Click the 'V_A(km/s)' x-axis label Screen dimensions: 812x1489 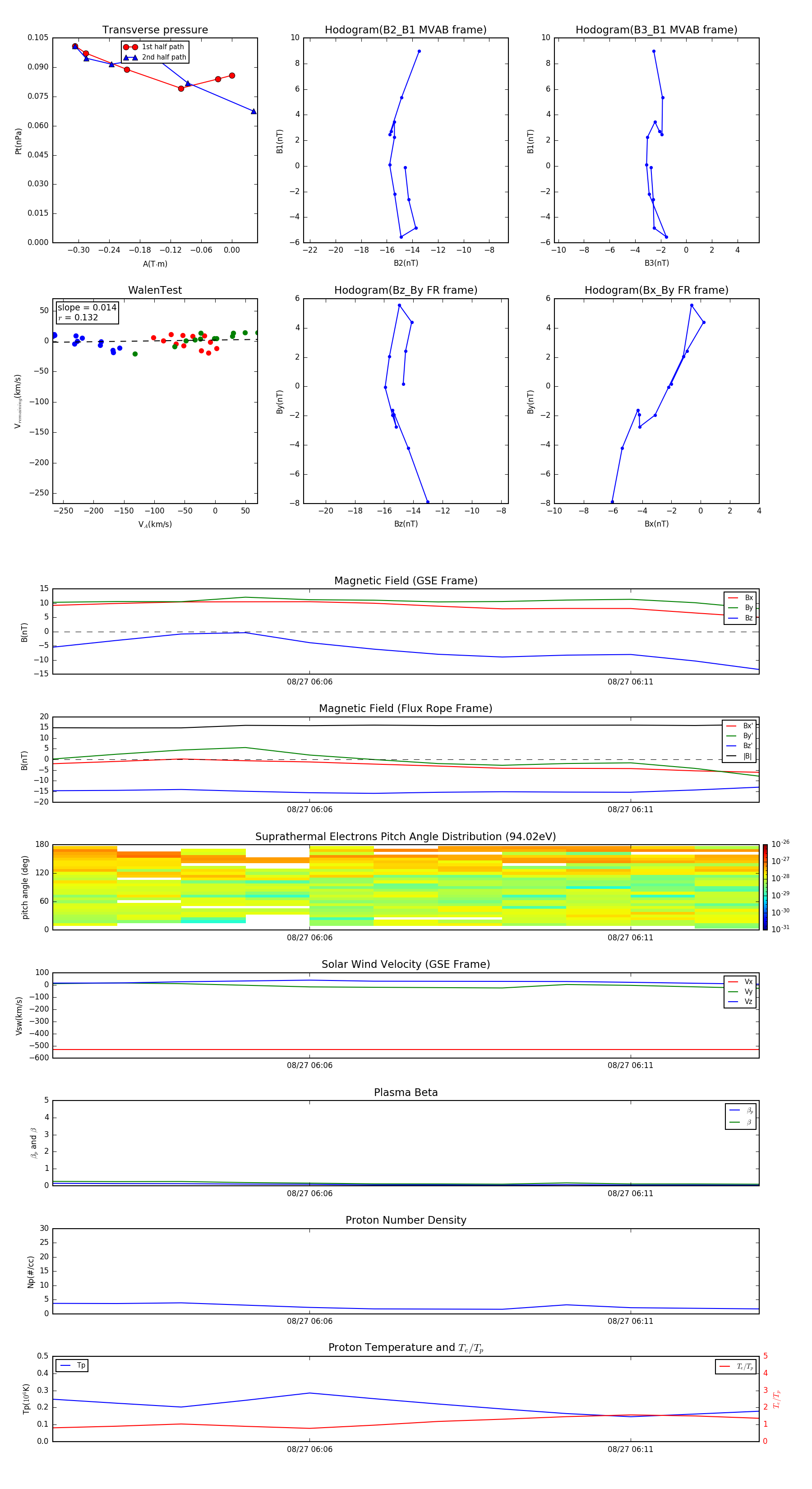click(155, 524)
